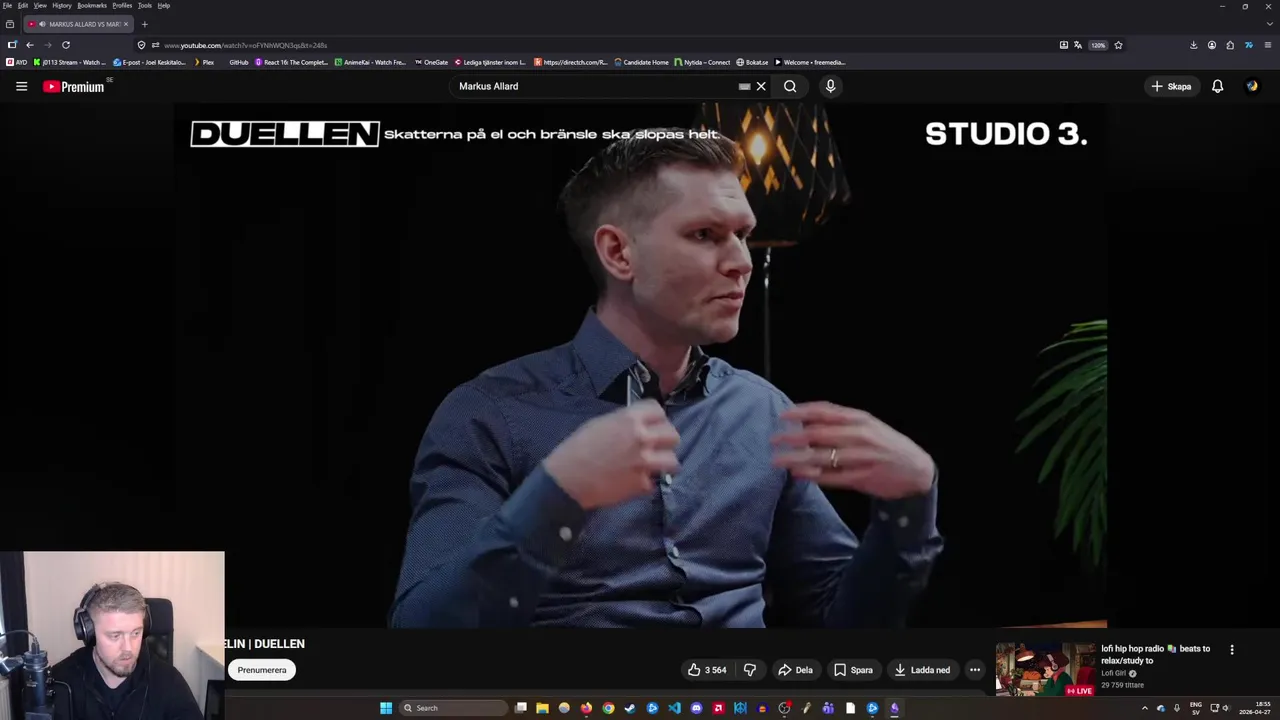Open the Bokat.se bookmark
1280x720 pixels.
coord(752,62)
